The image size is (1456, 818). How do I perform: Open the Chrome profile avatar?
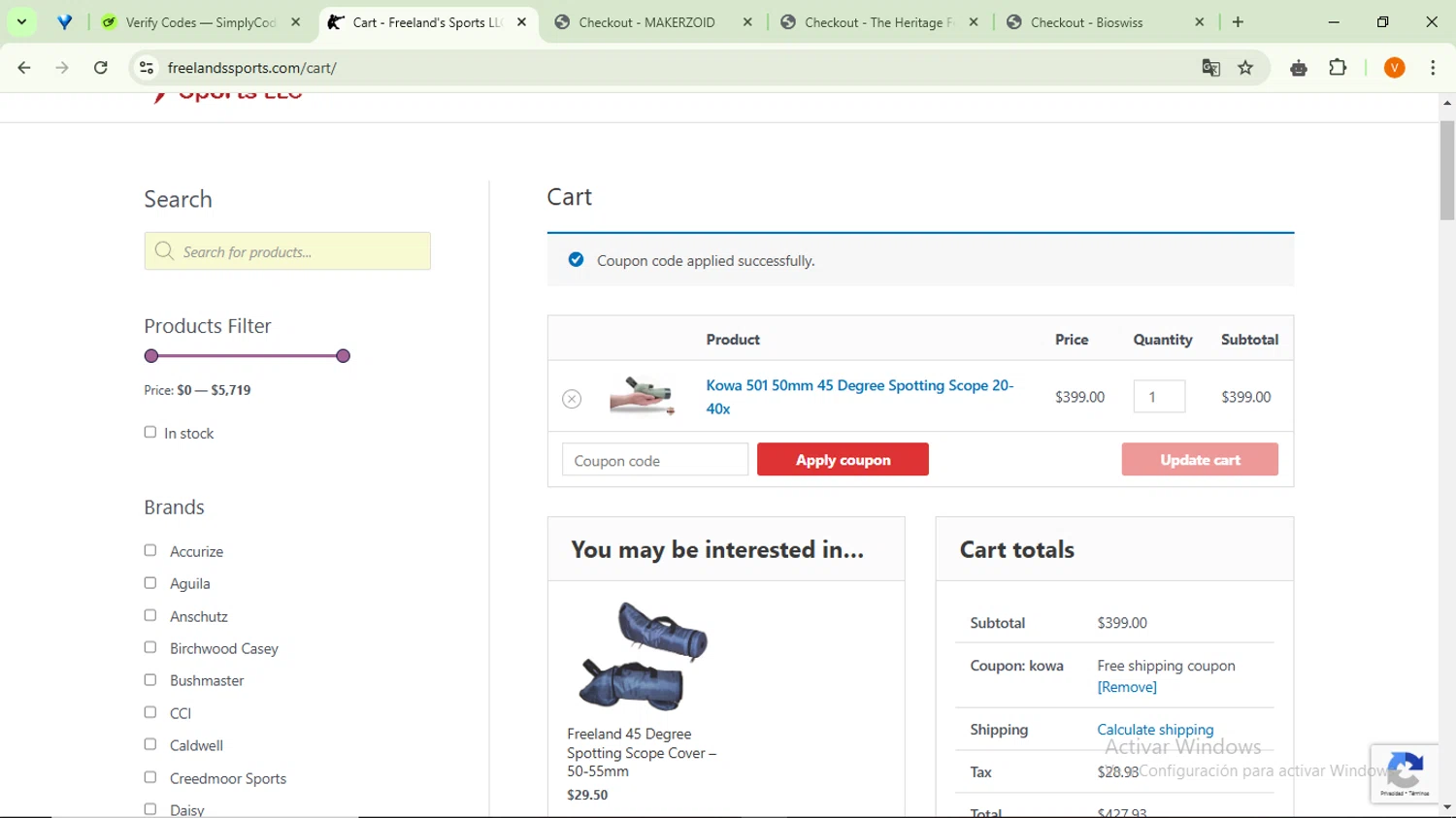click(1395, 68)
